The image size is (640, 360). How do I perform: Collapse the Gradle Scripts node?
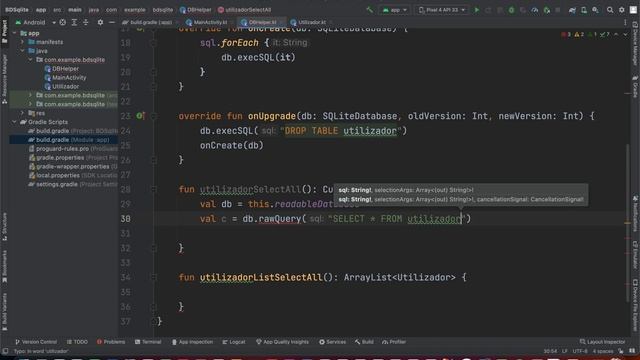[x=15, y=122]
